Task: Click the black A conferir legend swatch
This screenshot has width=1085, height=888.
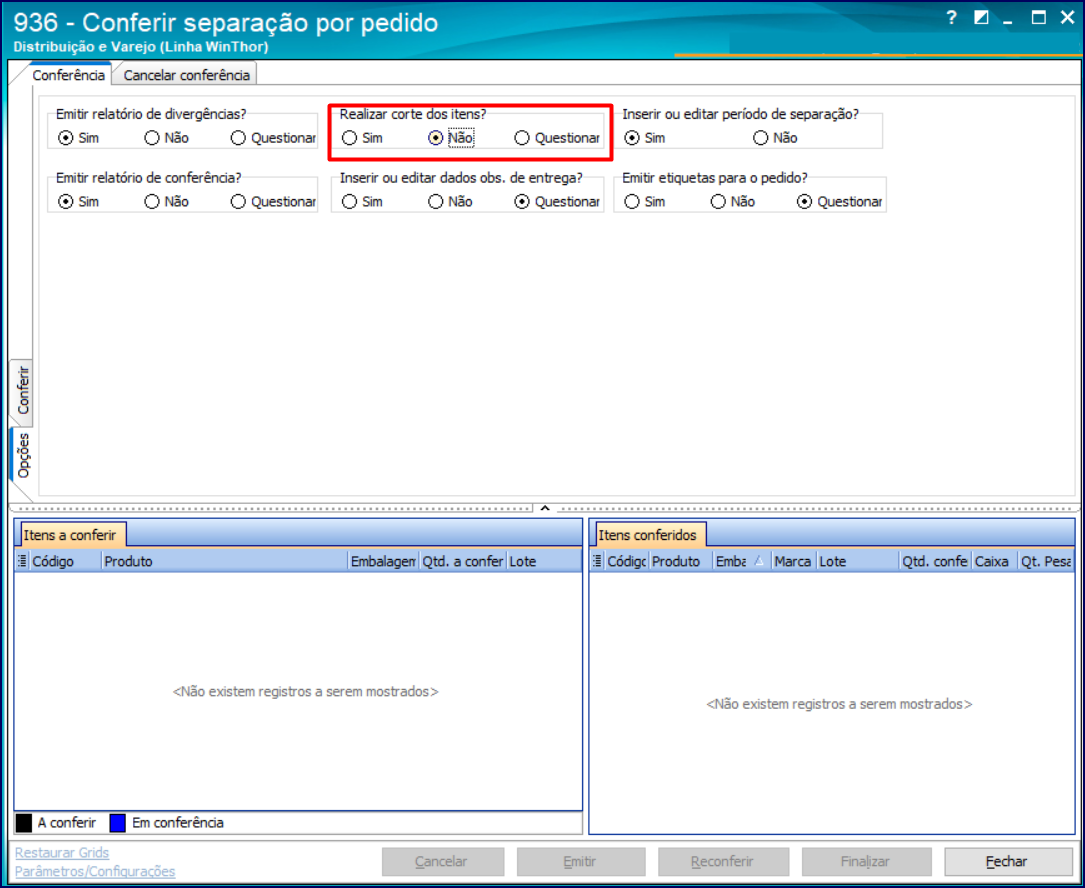Action: [x=24, y=823]
